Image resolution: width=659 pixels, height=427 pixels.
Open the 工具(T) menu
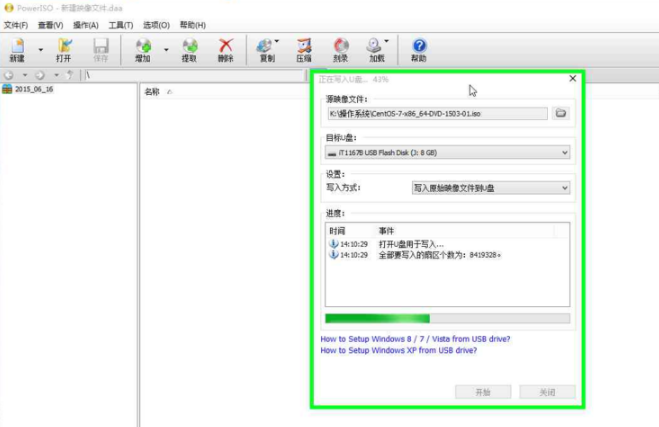tap(121, 24)
